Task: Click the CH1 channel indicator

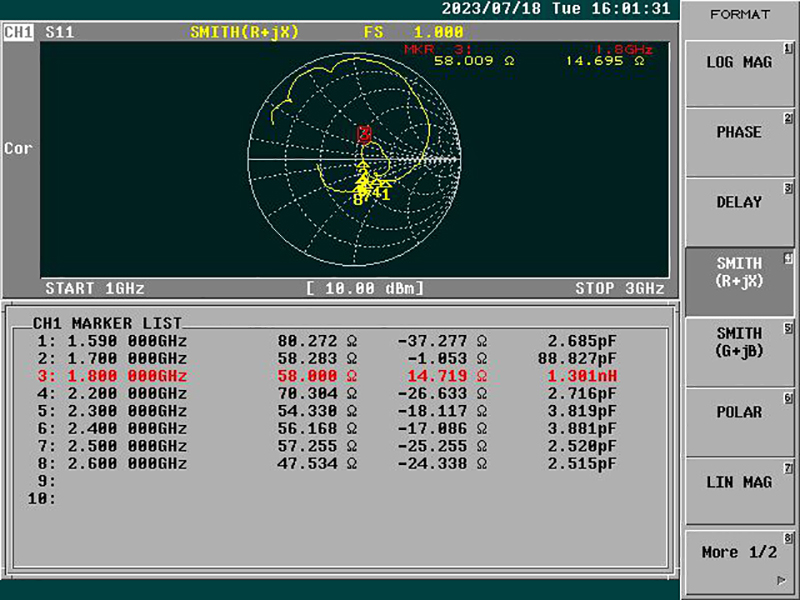Action: 19,32
